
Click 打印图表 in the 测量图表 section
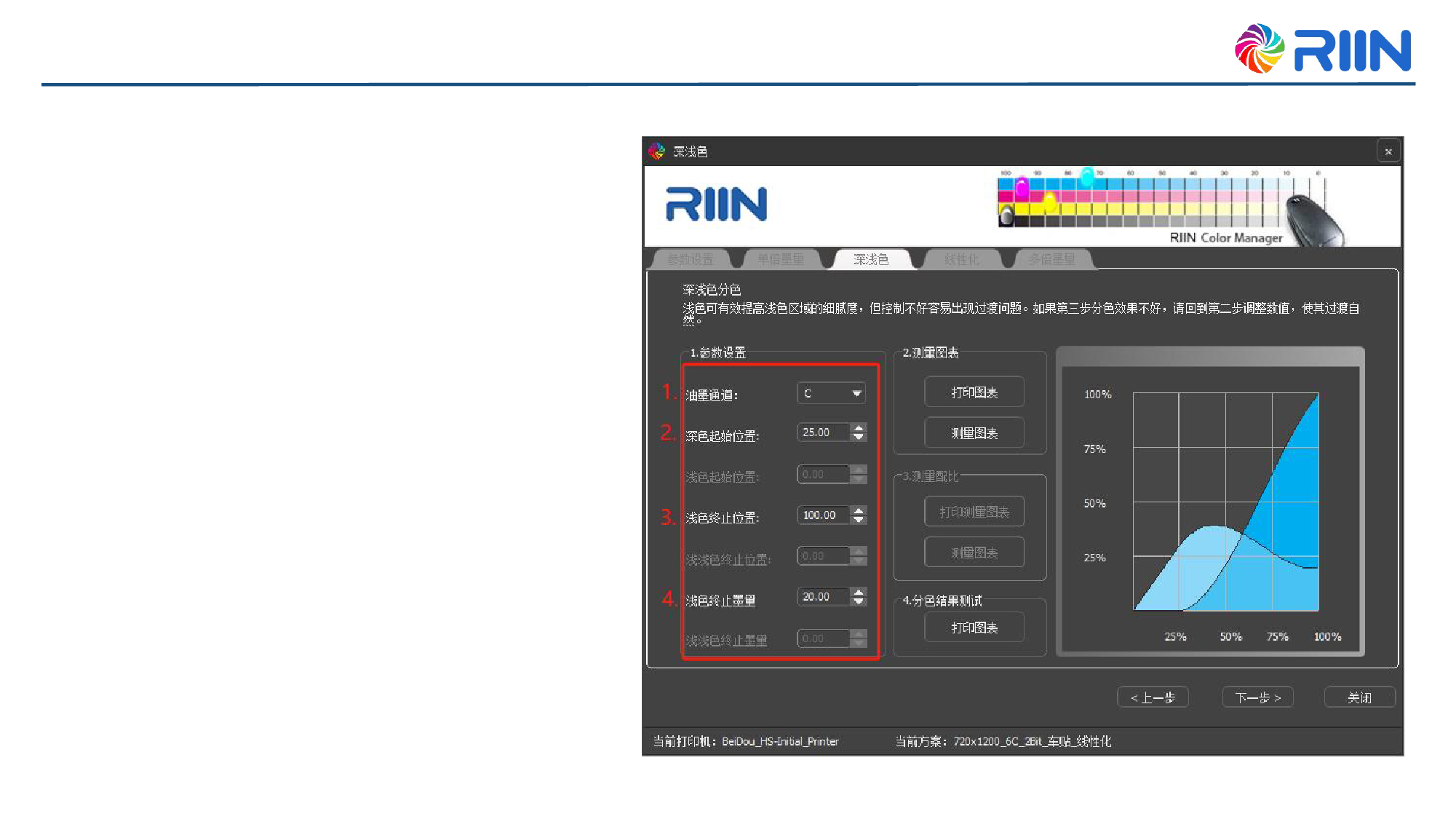[x=974, y=392]
